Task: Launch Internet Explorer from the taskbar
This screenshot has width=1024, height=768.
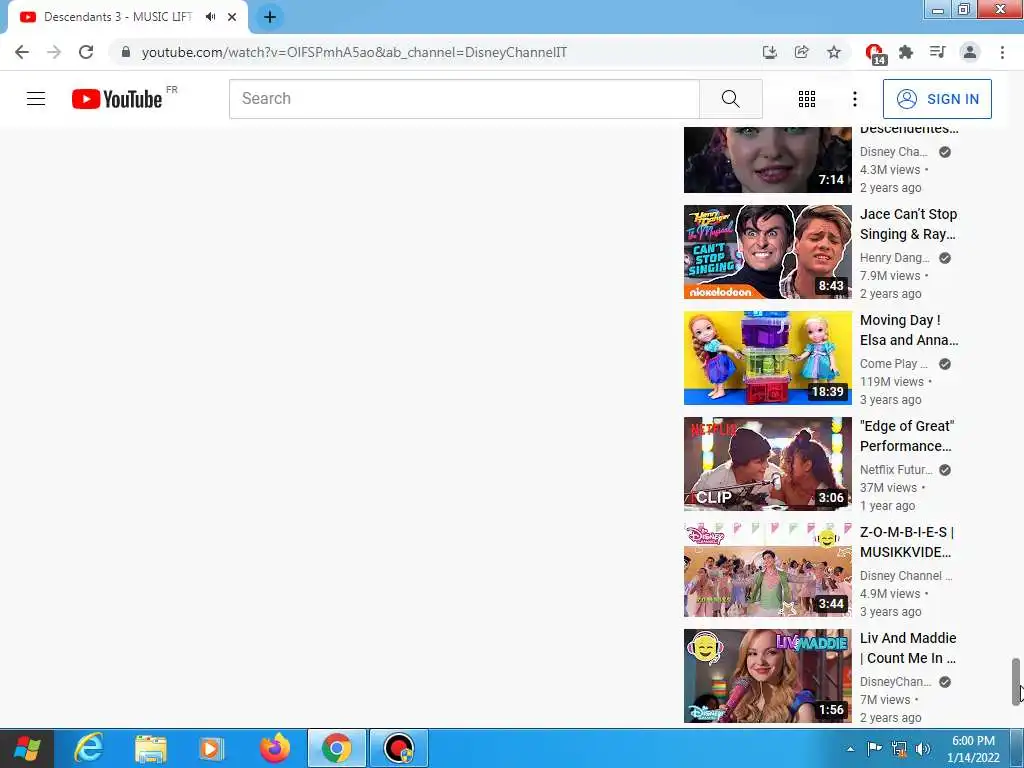Action: click(88, 748)
